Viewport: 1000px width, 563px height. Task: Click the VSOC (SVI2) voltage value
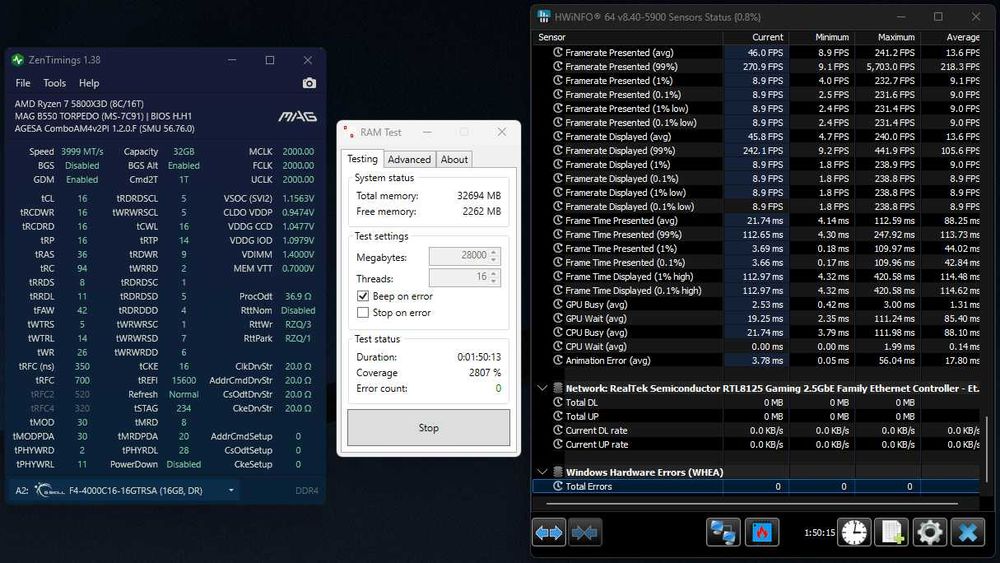point(298,198)
